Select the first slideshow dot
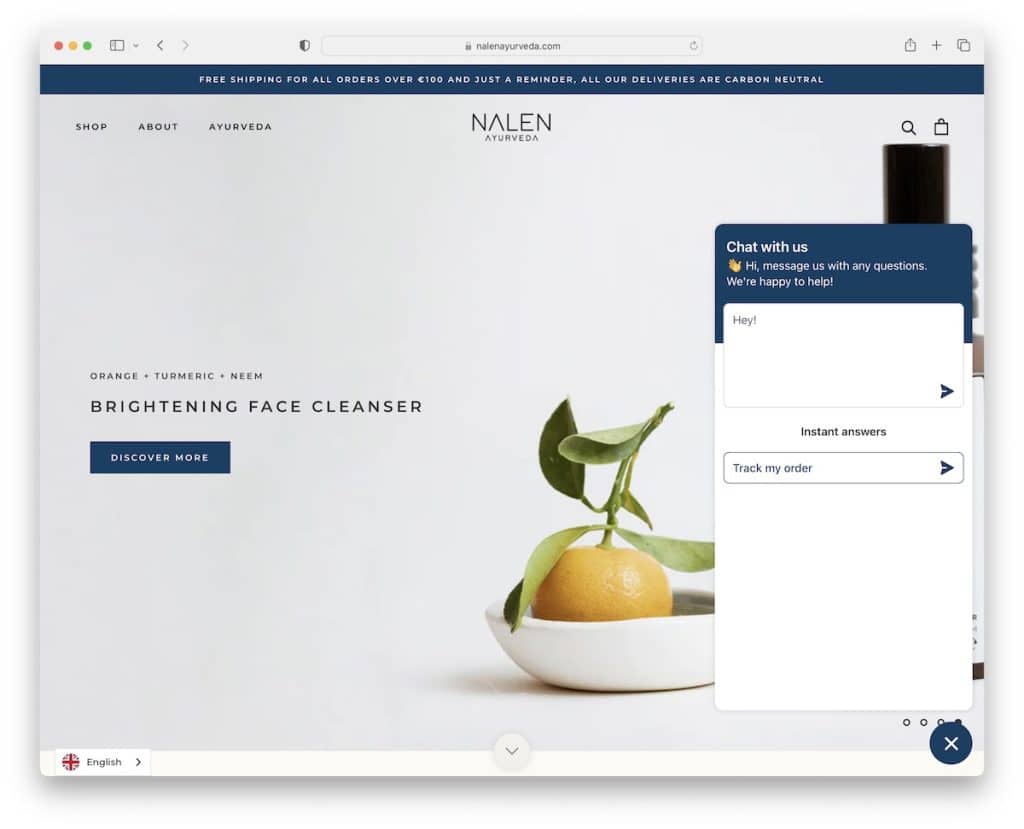This screenshot has width=1024, height=829. 906,723
